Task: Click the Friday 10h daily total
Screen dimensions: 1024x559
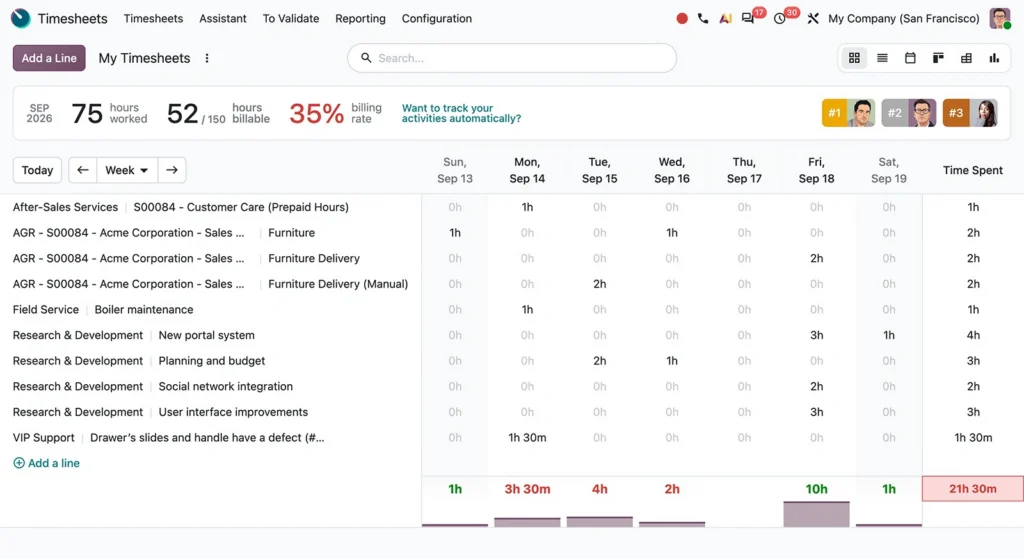Action: 816,488
